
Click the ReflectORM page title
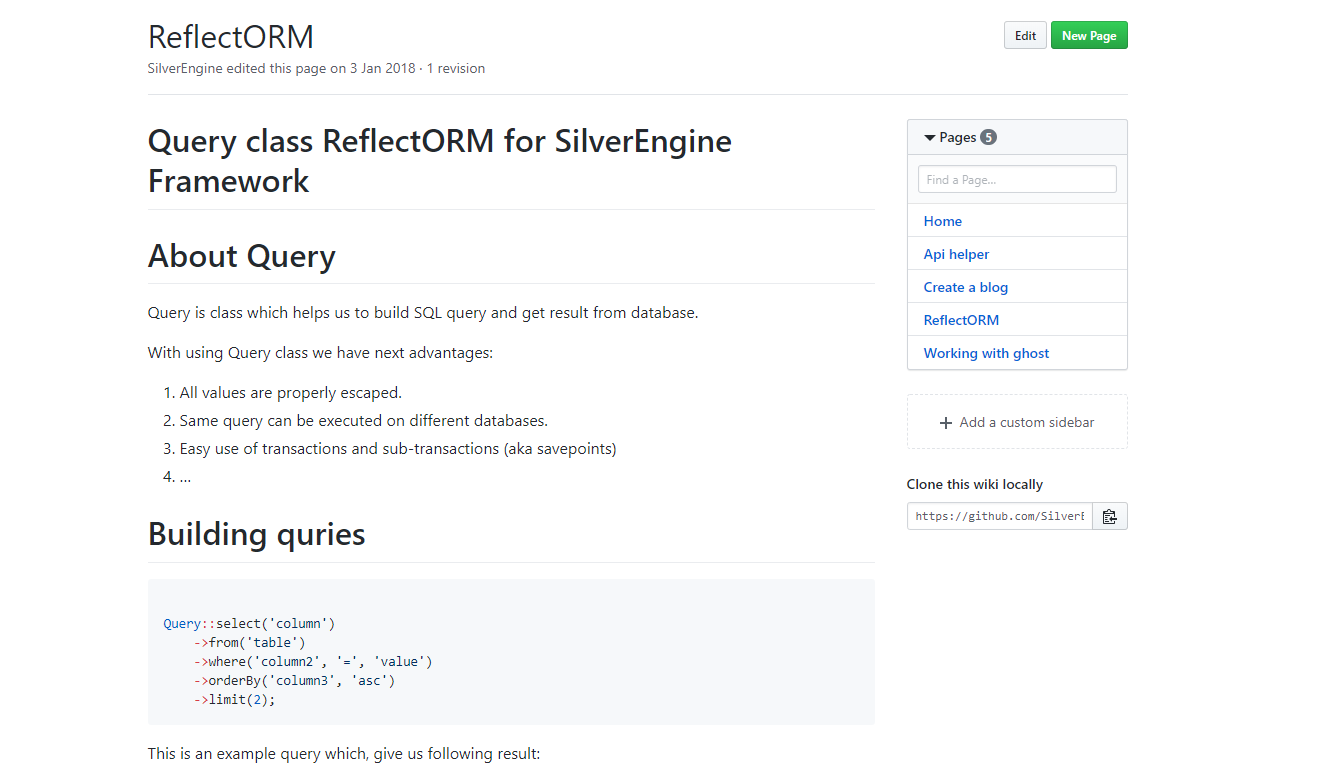coord(231,37)
